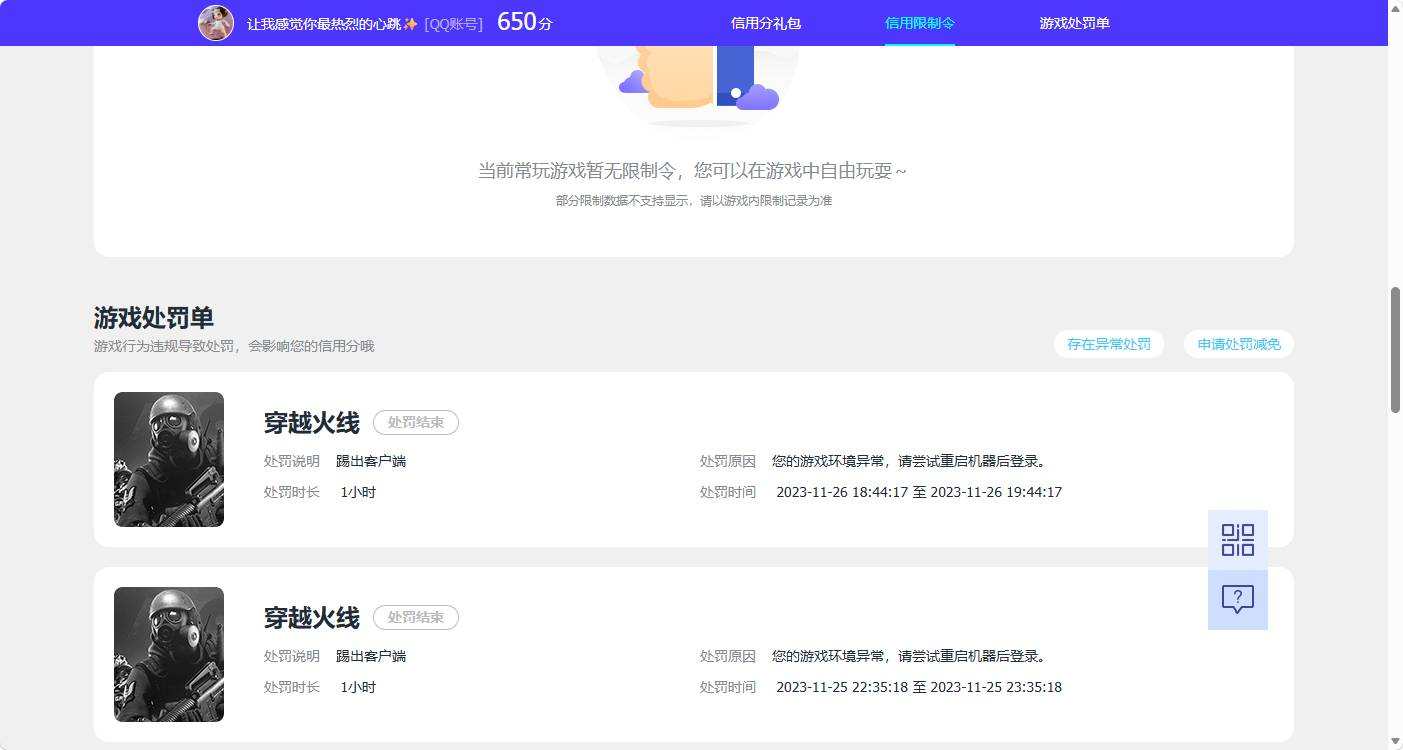The image size is (1403, 750).
Task: Click the scrollbar up arrow
Action: point(1395,8)
